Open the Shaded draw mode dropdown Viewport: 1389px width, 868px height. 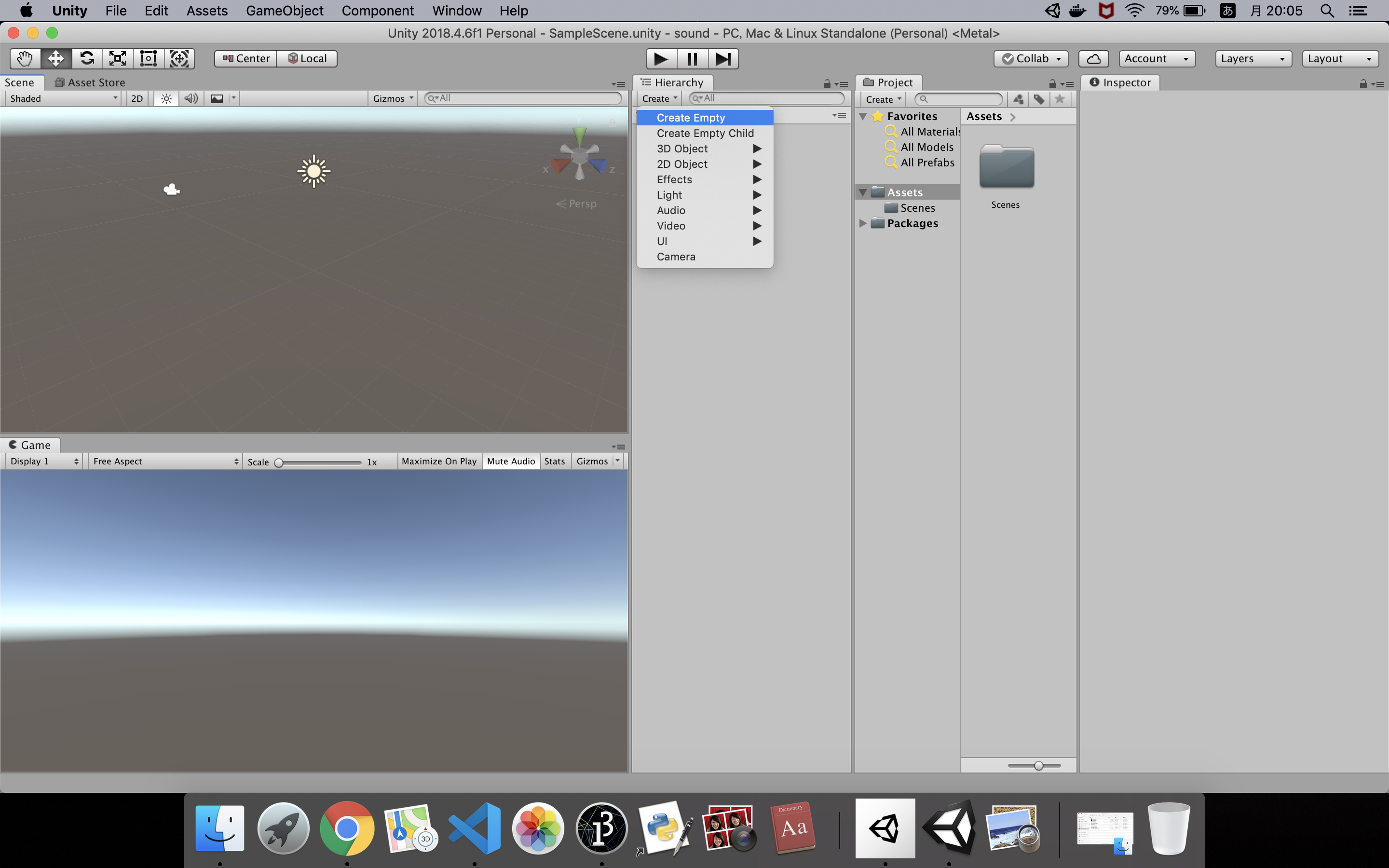(63, 99)
